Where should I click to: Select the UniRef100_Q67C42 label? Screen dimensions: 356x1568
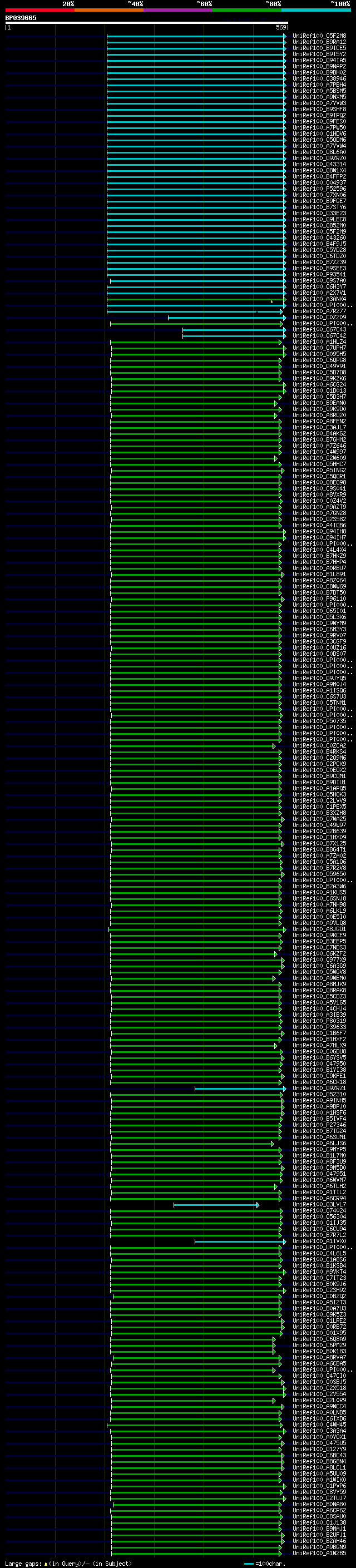319,335
